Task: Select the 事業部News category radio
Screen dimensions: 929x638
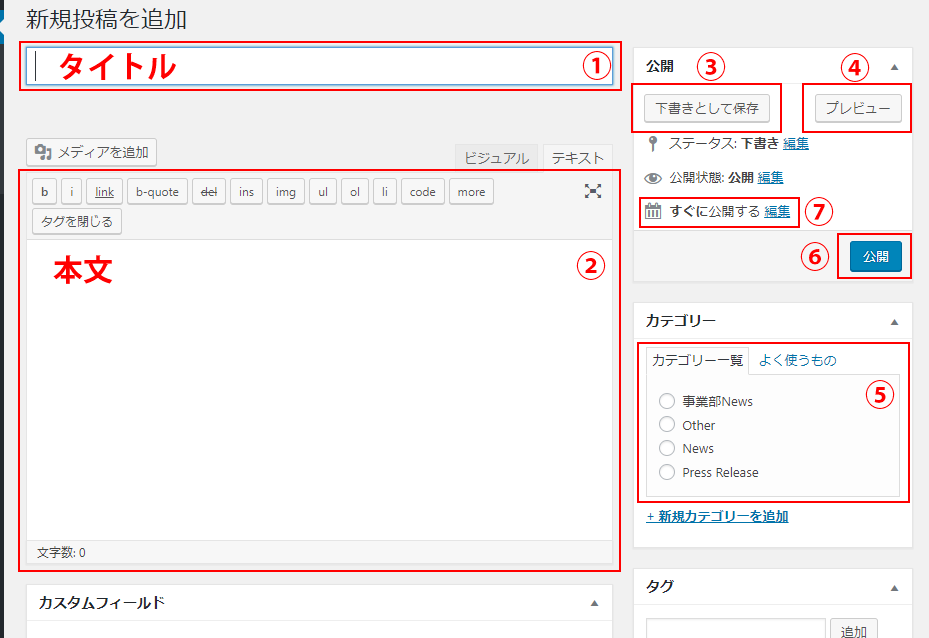Action: [x=667, y=401]
